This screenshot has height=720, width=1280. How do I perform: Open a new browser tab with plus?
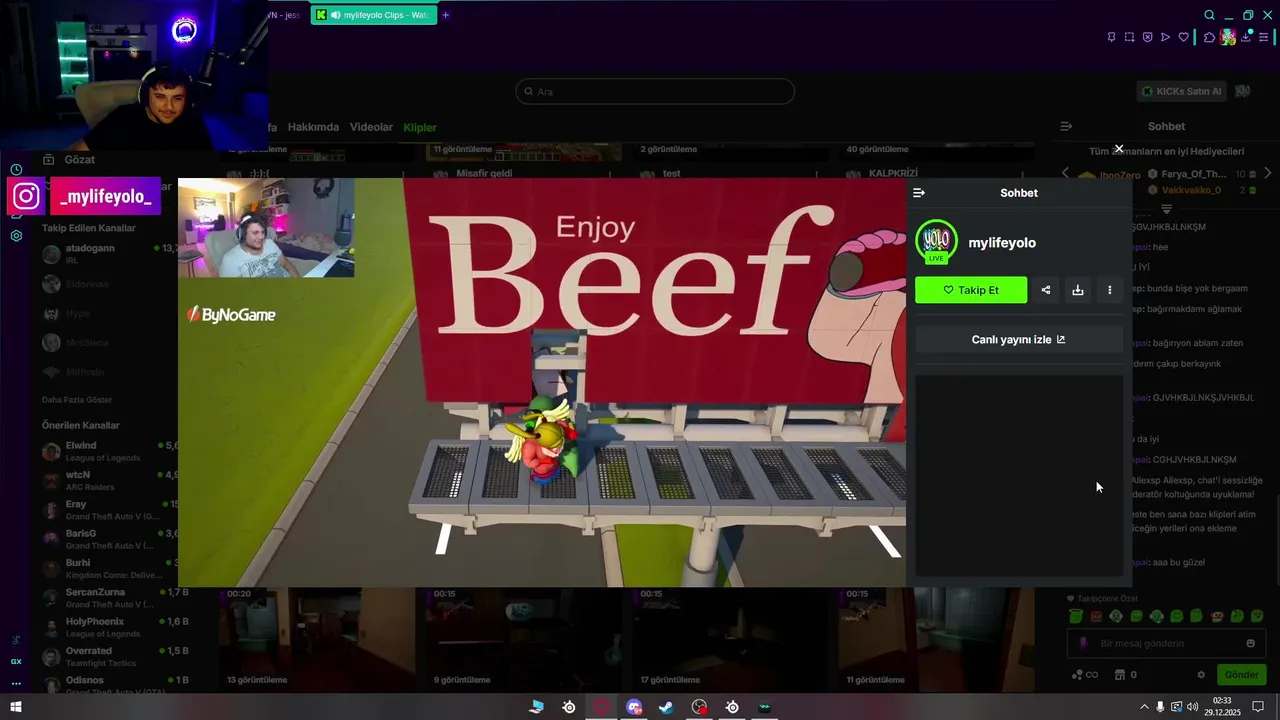click(446, 15)
